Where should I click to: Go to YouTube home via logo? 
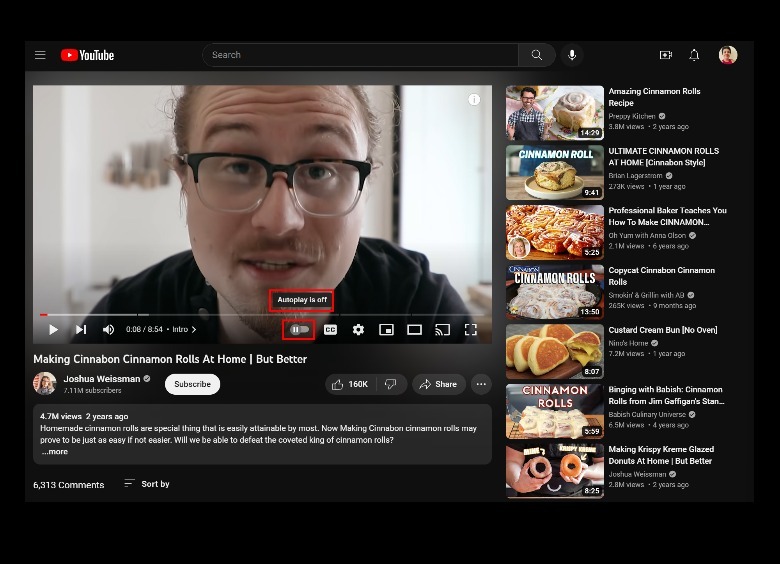pyautogui.click(x=88, y=55)
